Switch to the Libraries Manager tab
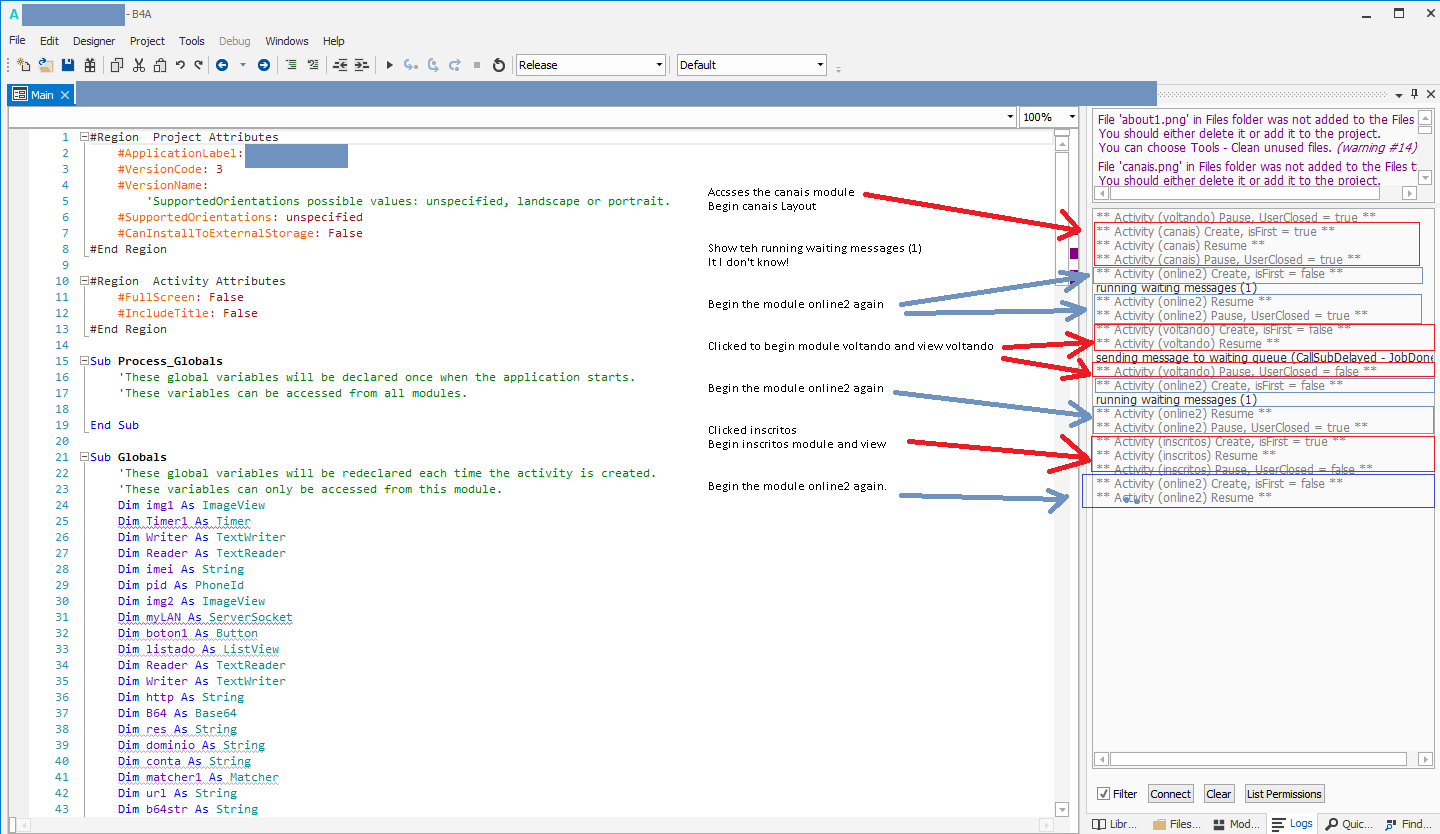The width and height of the screenshot is (1440, 834). coord(1116,824)
